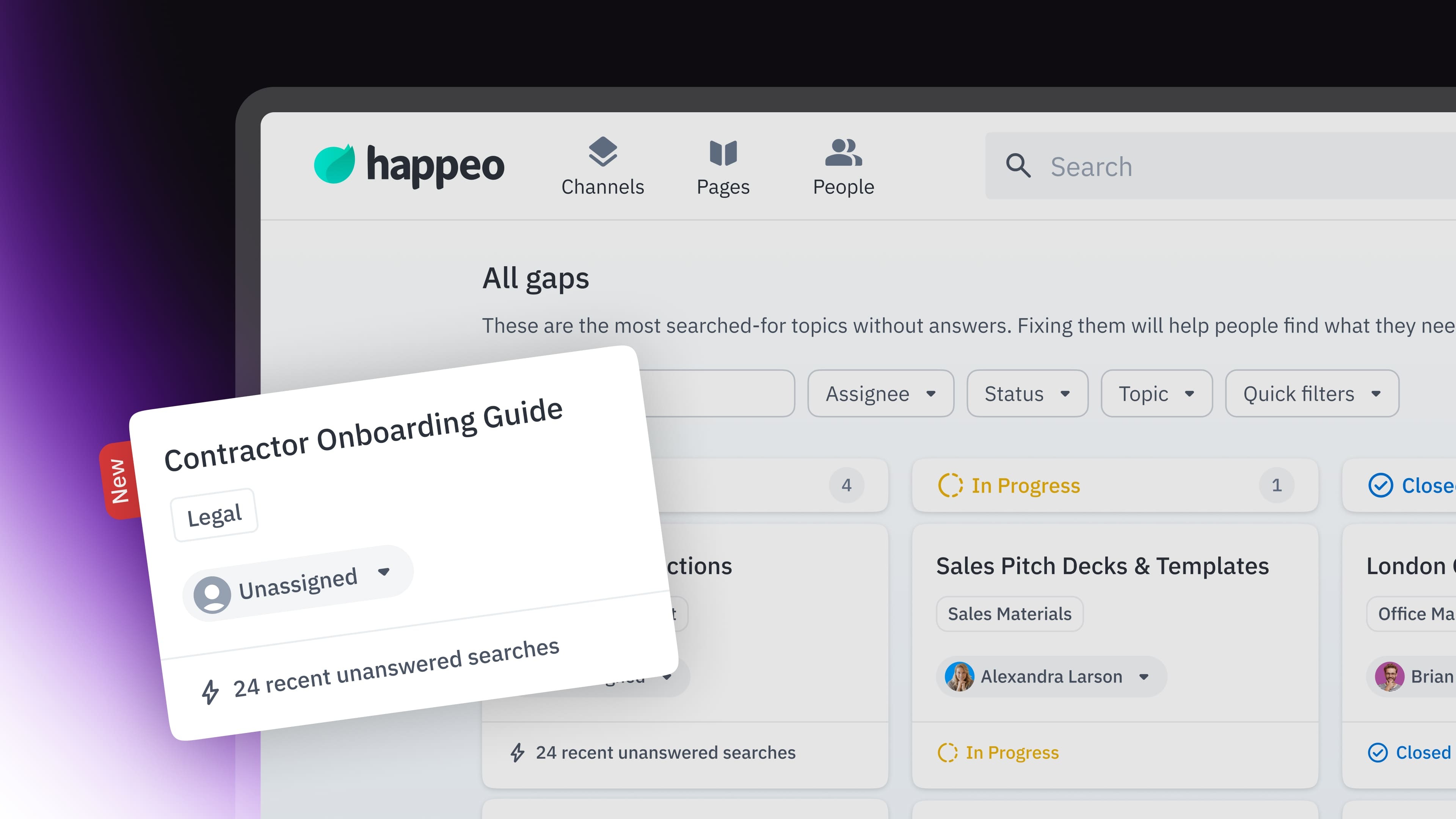Click the Closed checkmark column icon

pyautogui.click(x=1380, y=485)
